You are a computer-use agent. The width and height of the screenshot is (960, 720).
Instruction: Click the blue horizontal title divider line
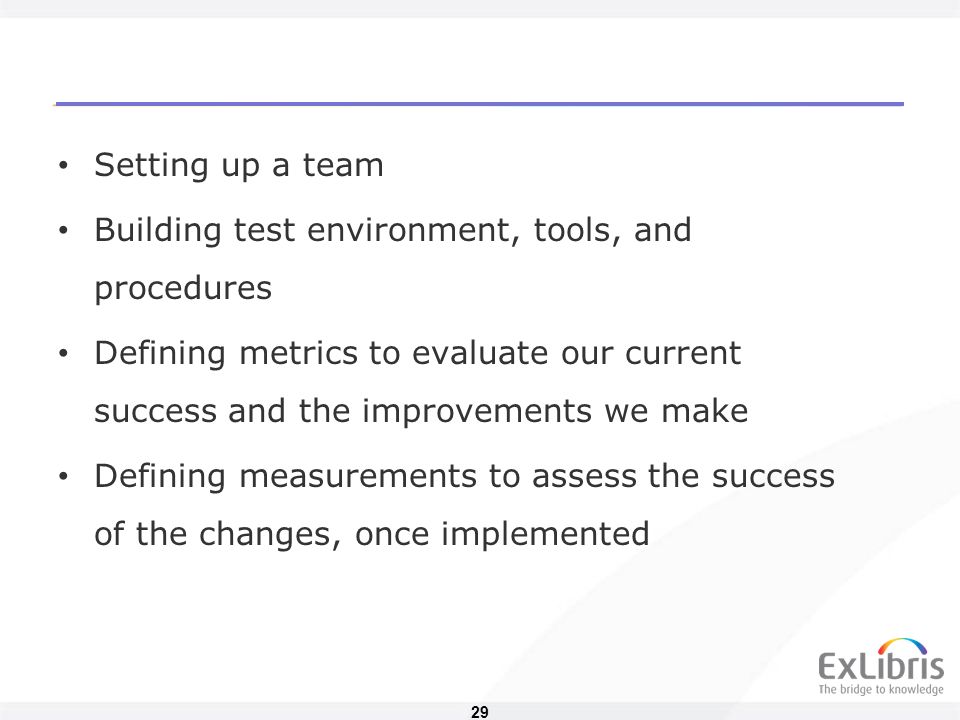(479, 104)
